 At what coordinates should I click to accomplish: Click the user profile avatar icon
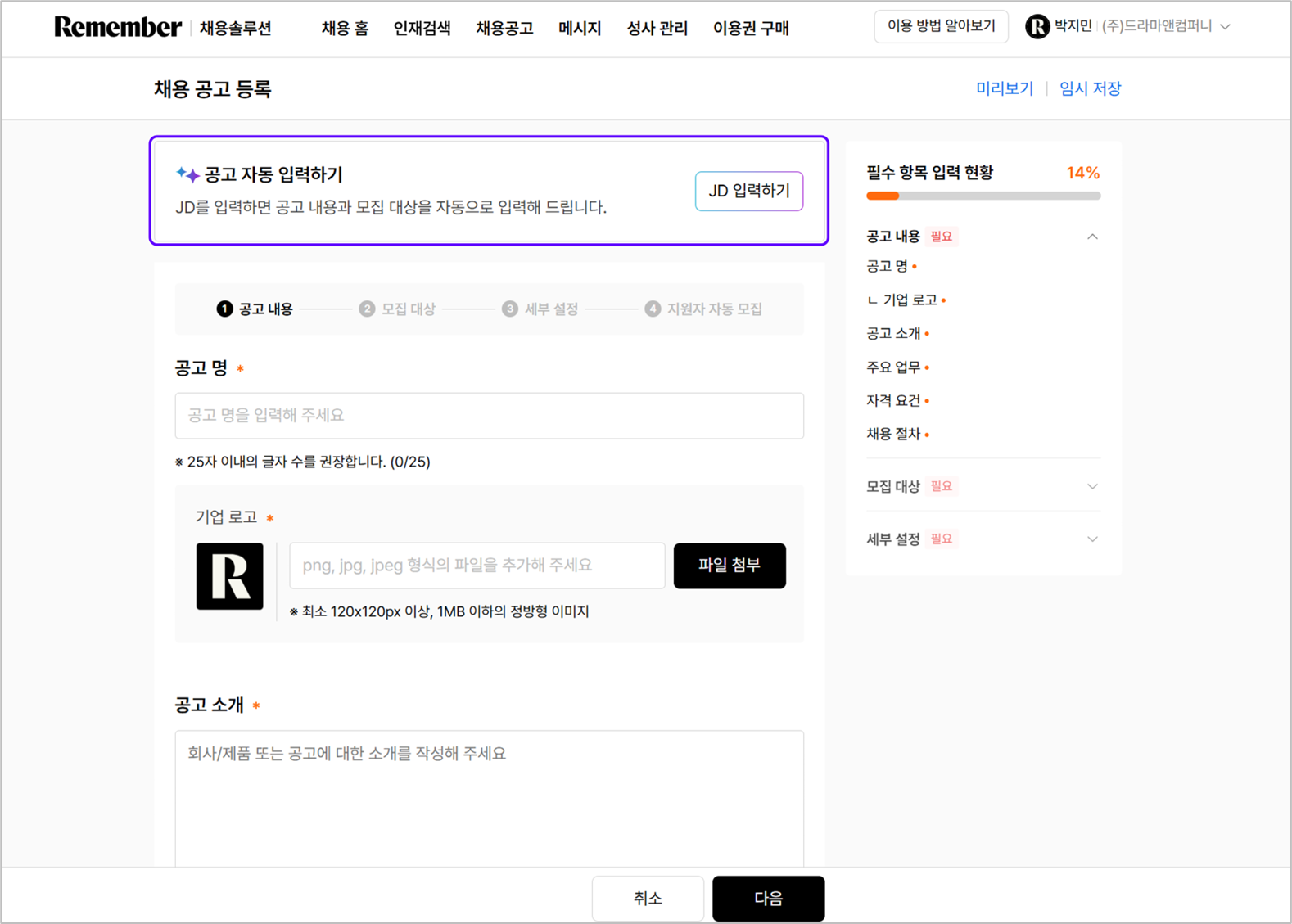[x=1037, y=27]
